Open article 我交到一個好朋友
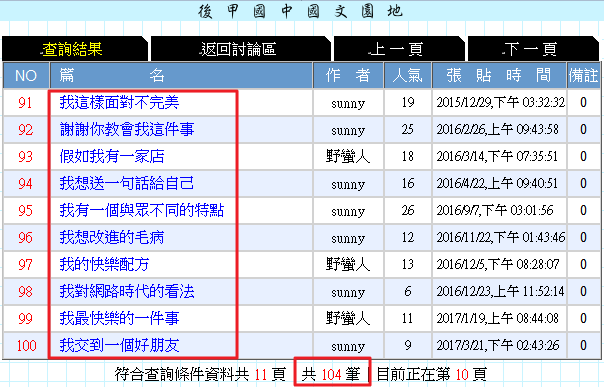This screenshot has width=604, height=387. pos(119,345)
